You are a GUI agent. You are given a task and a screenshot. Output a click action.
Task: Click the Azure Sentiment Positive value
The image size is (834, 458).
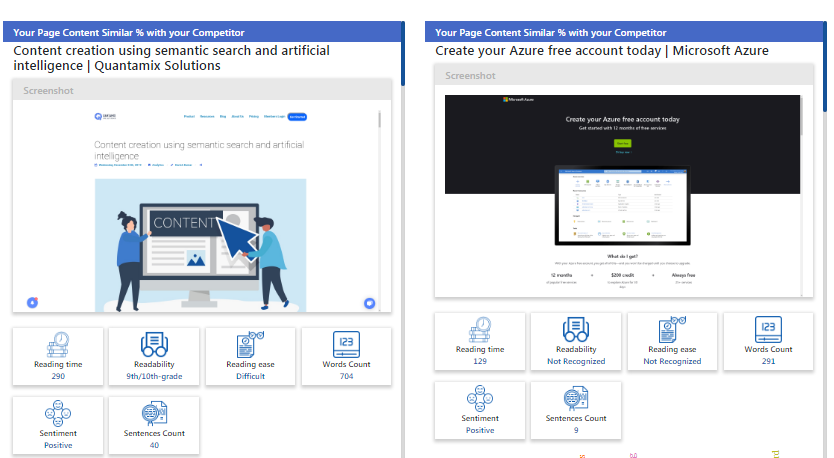click(480, 430)
